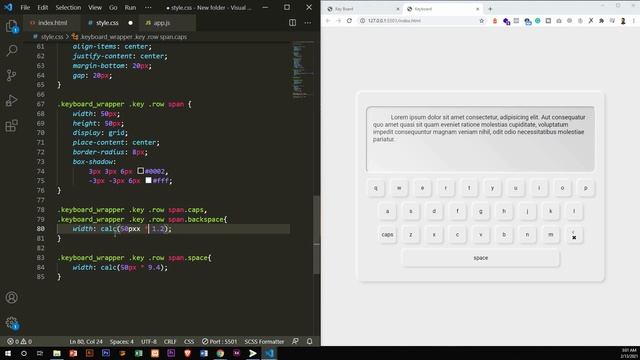Click the editor vertical scrollbar thumb
Viewport: 640px width, 360px height.
pos(316,235)
